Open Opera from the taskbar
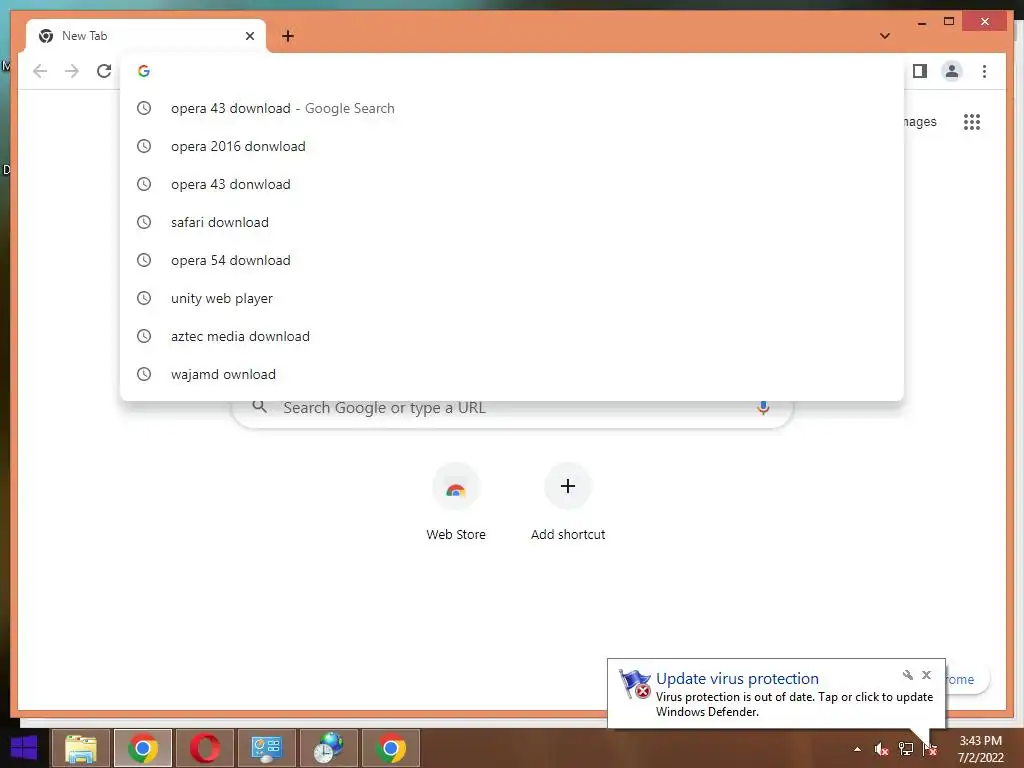 pos(205,748)
